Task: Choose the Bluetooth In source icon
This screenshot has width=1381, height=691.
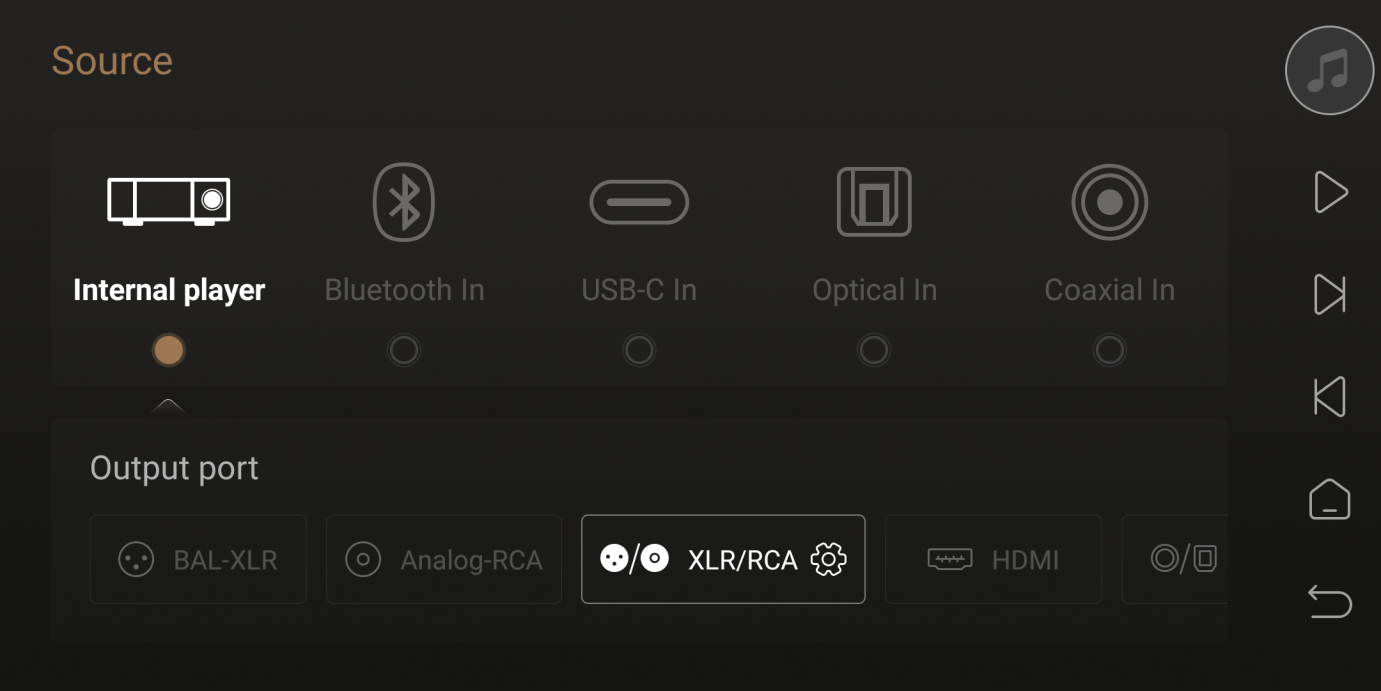Action: (404, 202)
